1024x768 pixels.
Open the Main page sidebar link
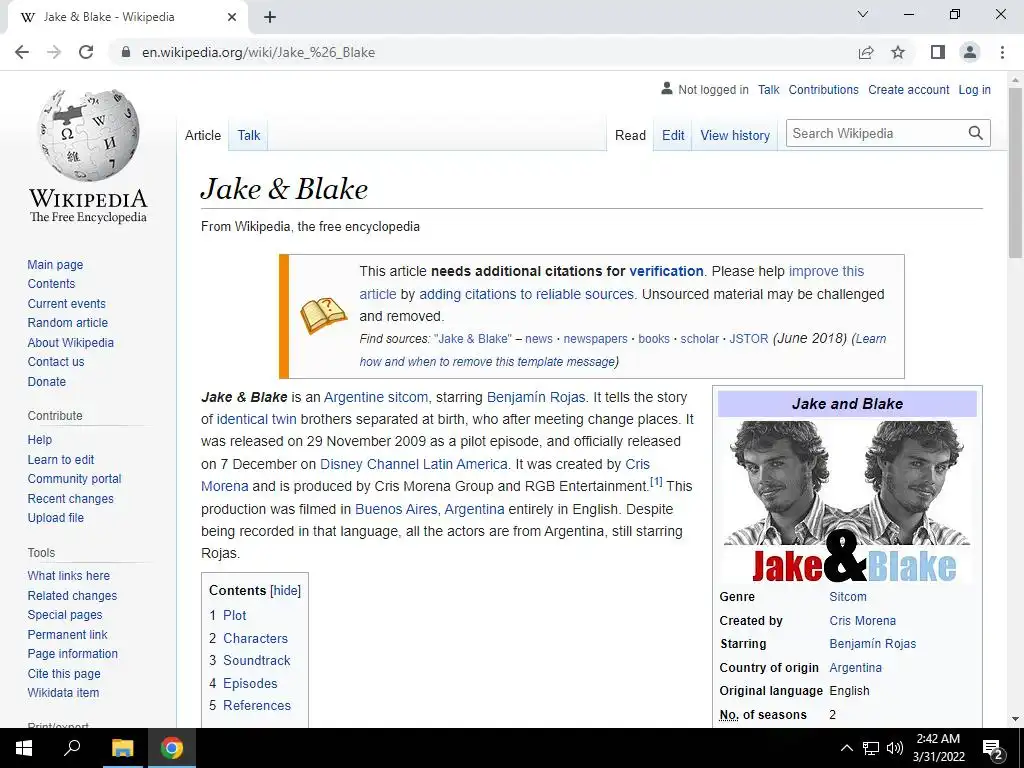(55, 264)
